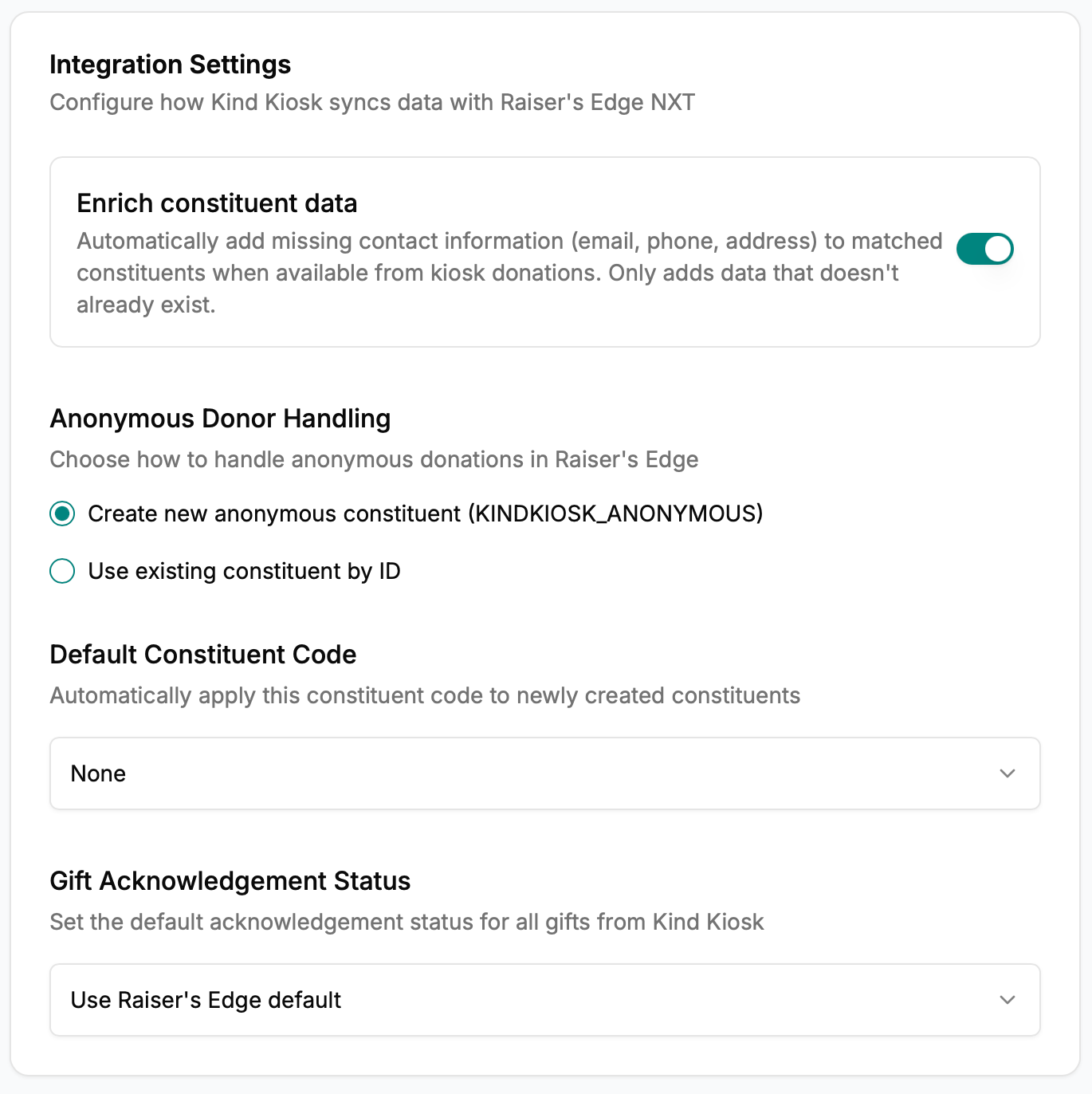Open the Default Constituent Code dropdown
This screenshot has width=1092, height=1094.
pos(544,773)
